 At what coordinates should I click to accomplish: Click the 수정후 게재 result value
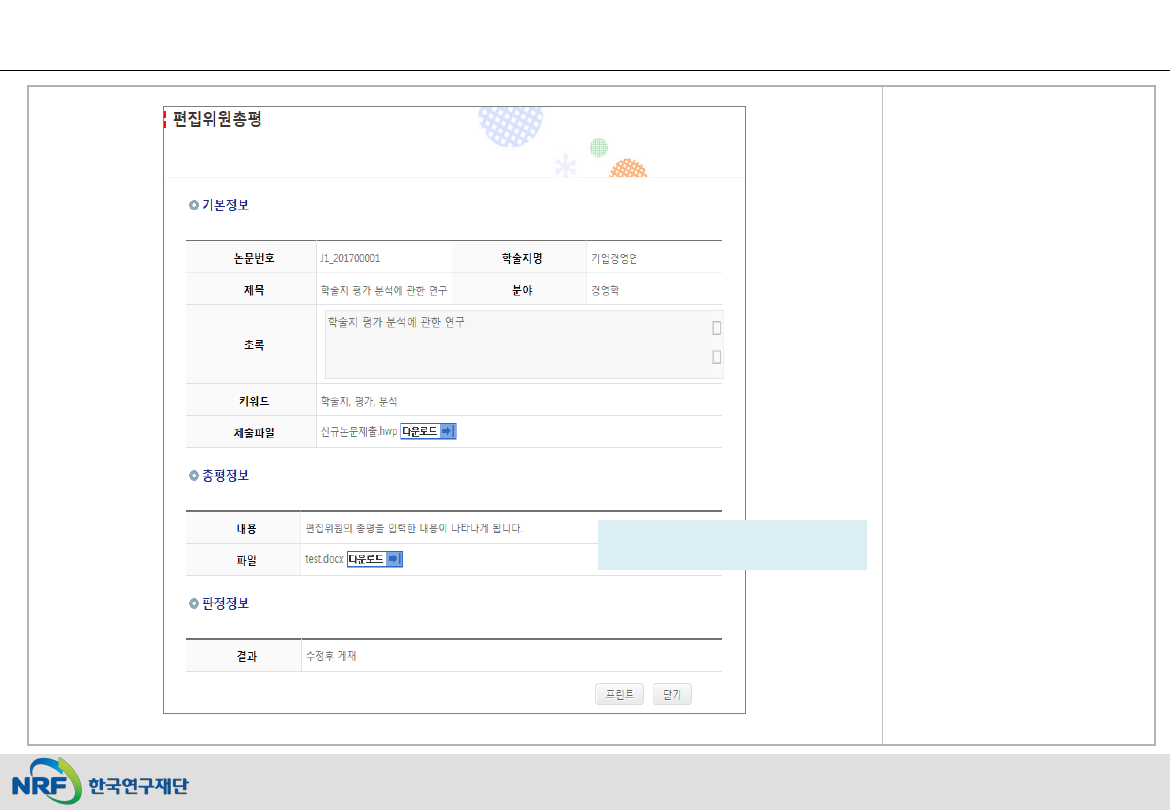point(331,657)
